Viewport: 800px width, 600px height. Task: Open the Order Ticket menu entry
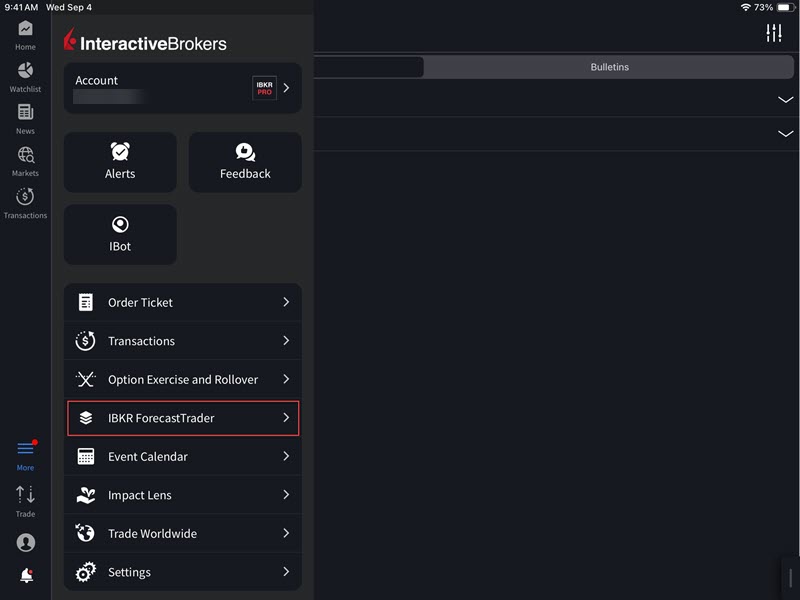pos(183,302)
